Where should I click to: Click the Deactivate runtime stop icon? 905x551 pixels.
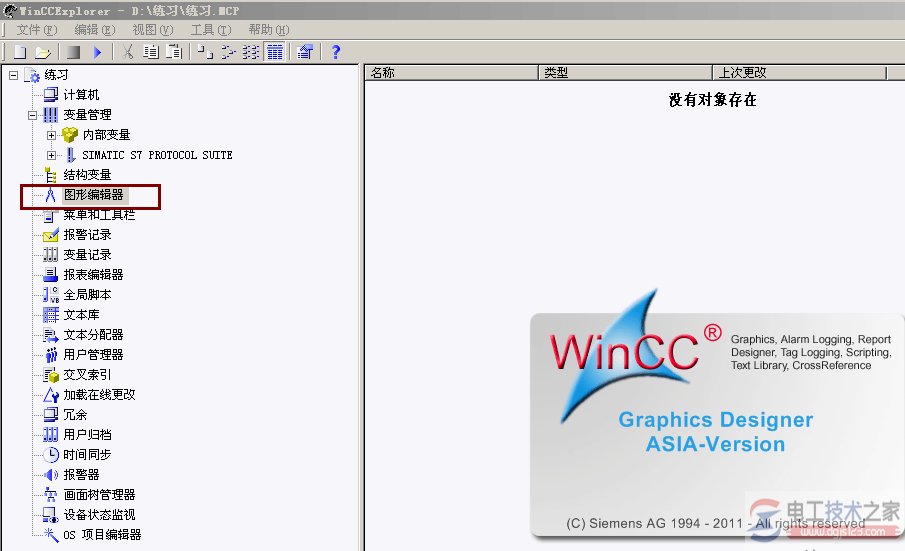[x=73, y=53]
